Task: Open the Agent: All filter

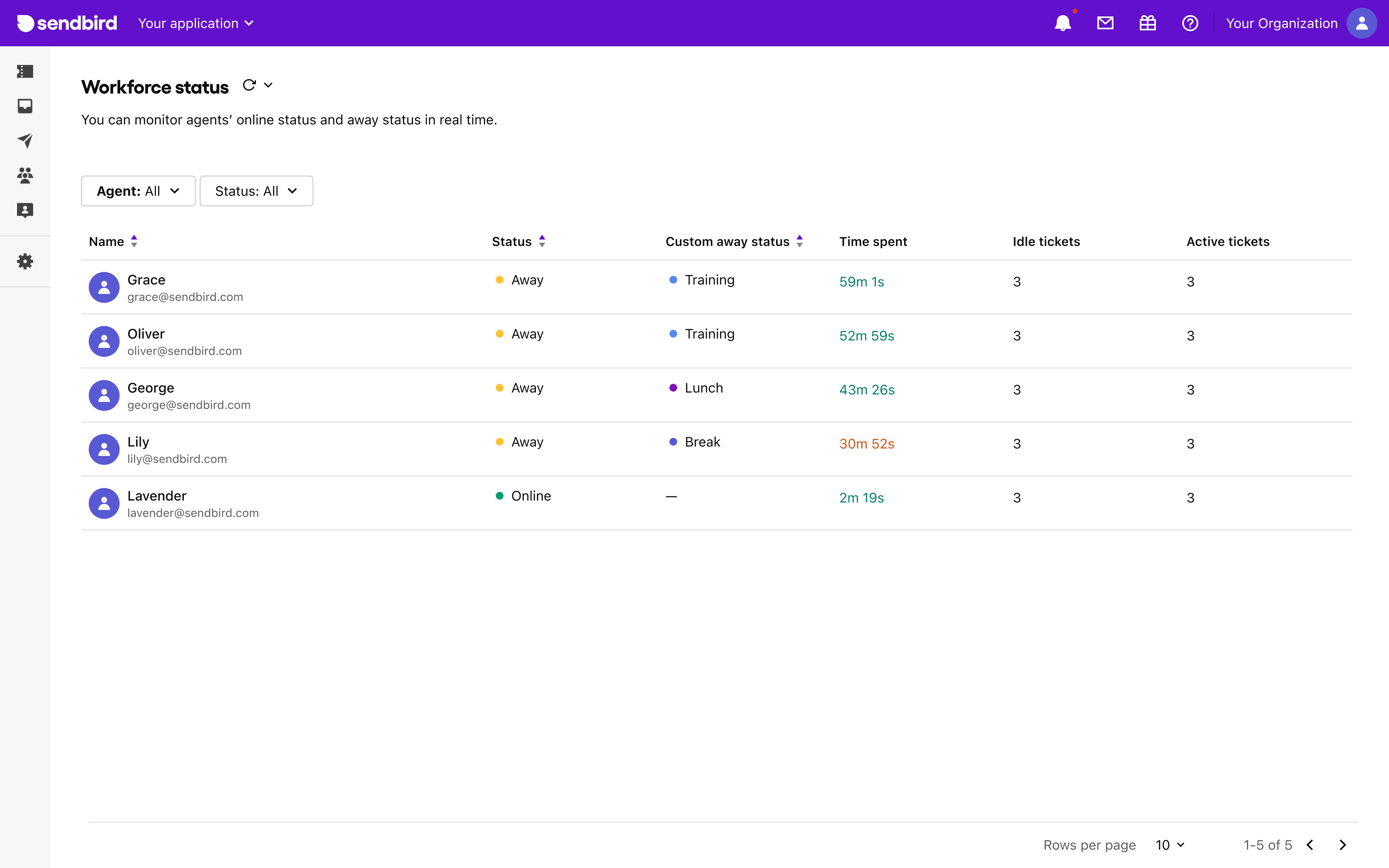Action: tap(138, 191)
